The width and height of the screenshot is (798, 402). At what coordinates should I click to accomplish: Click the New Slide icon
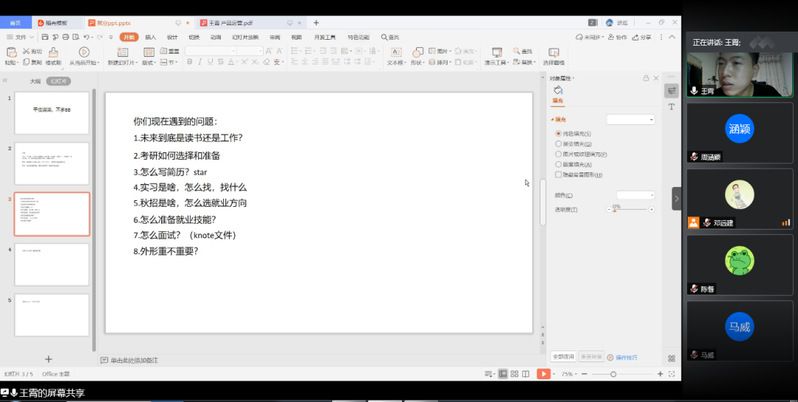[123, 52]
